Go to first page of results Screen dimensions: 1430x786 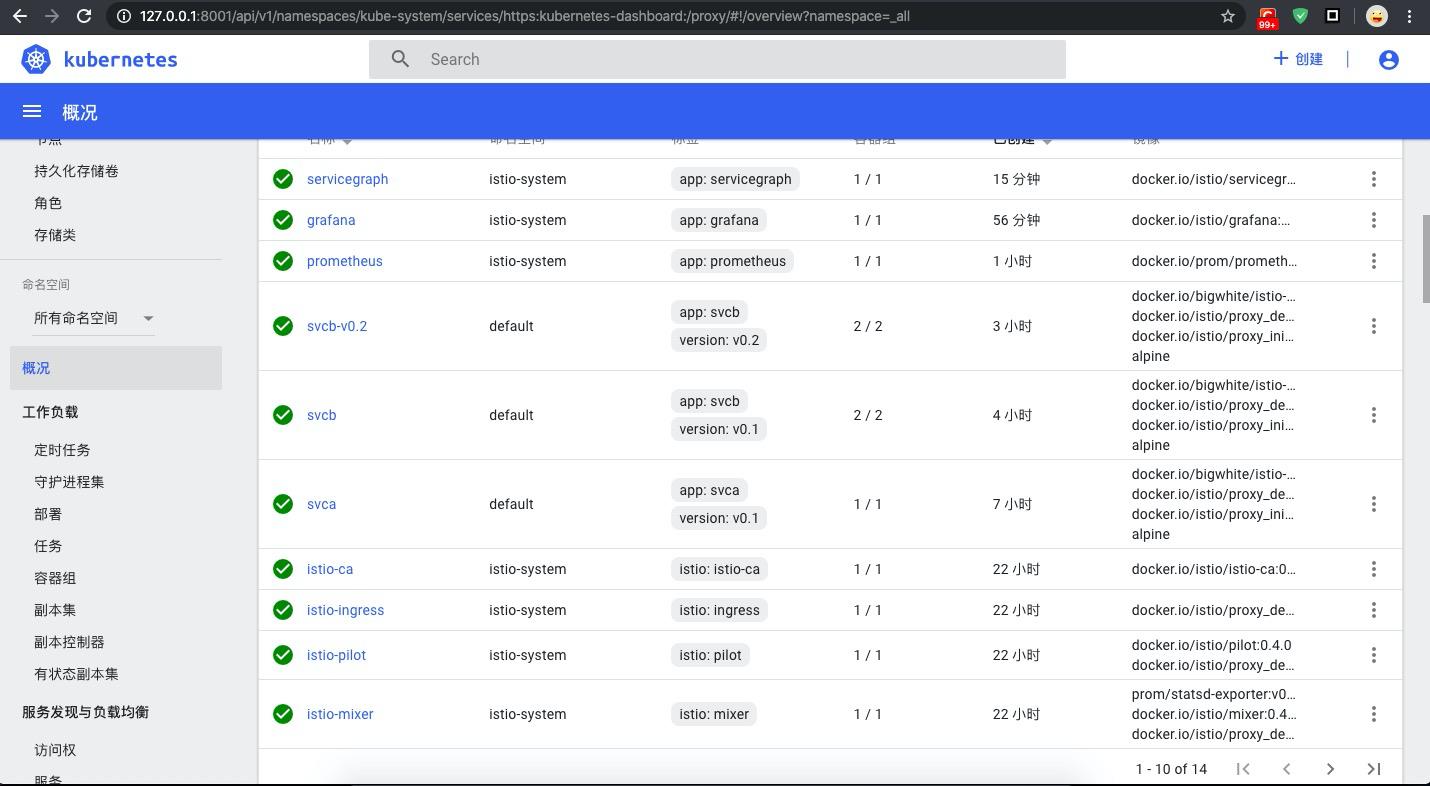(x=1243, y=769)
